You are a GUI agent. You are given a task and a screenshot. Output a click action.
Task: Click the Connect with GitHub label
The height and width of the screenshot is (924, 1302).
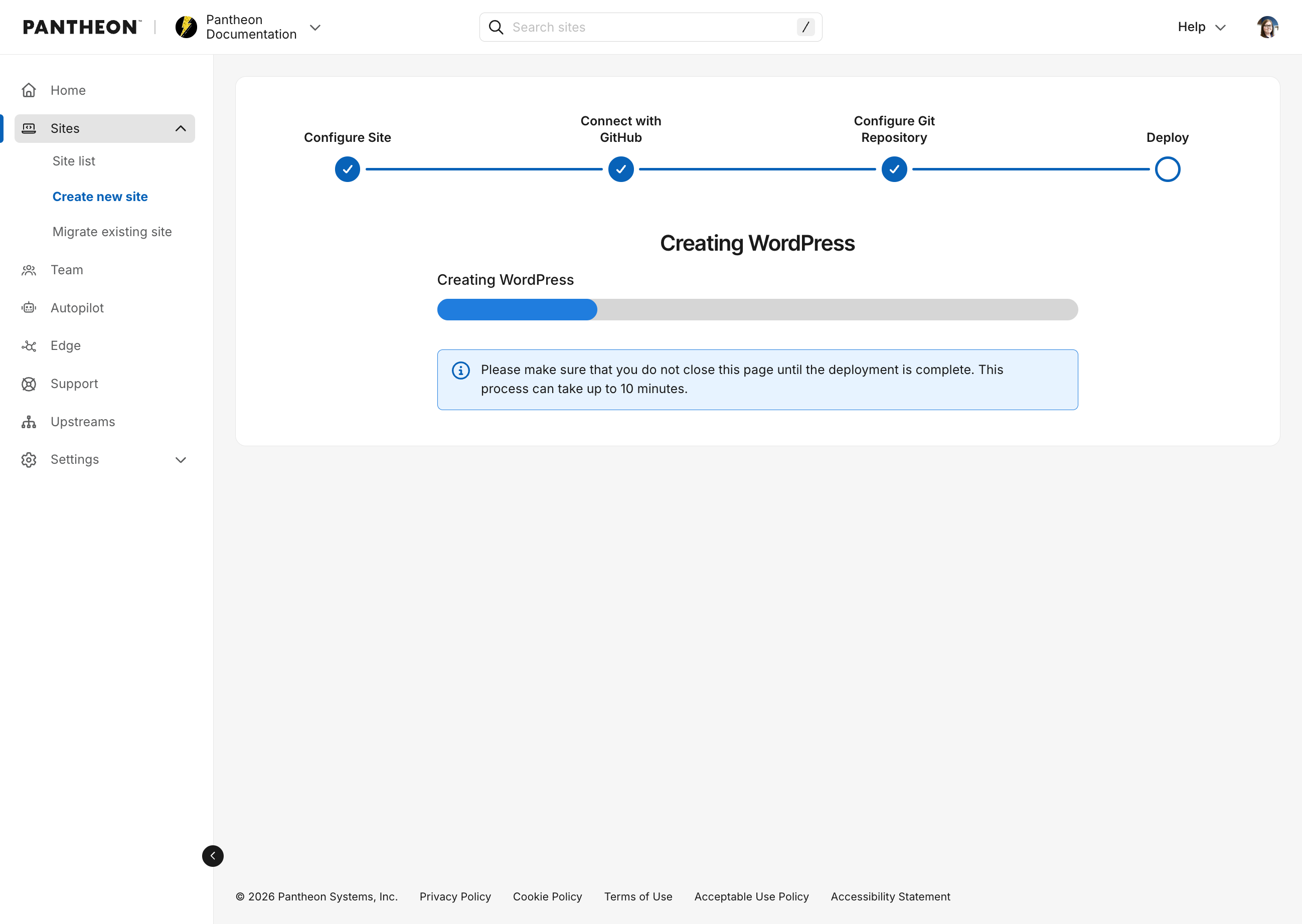621,129
